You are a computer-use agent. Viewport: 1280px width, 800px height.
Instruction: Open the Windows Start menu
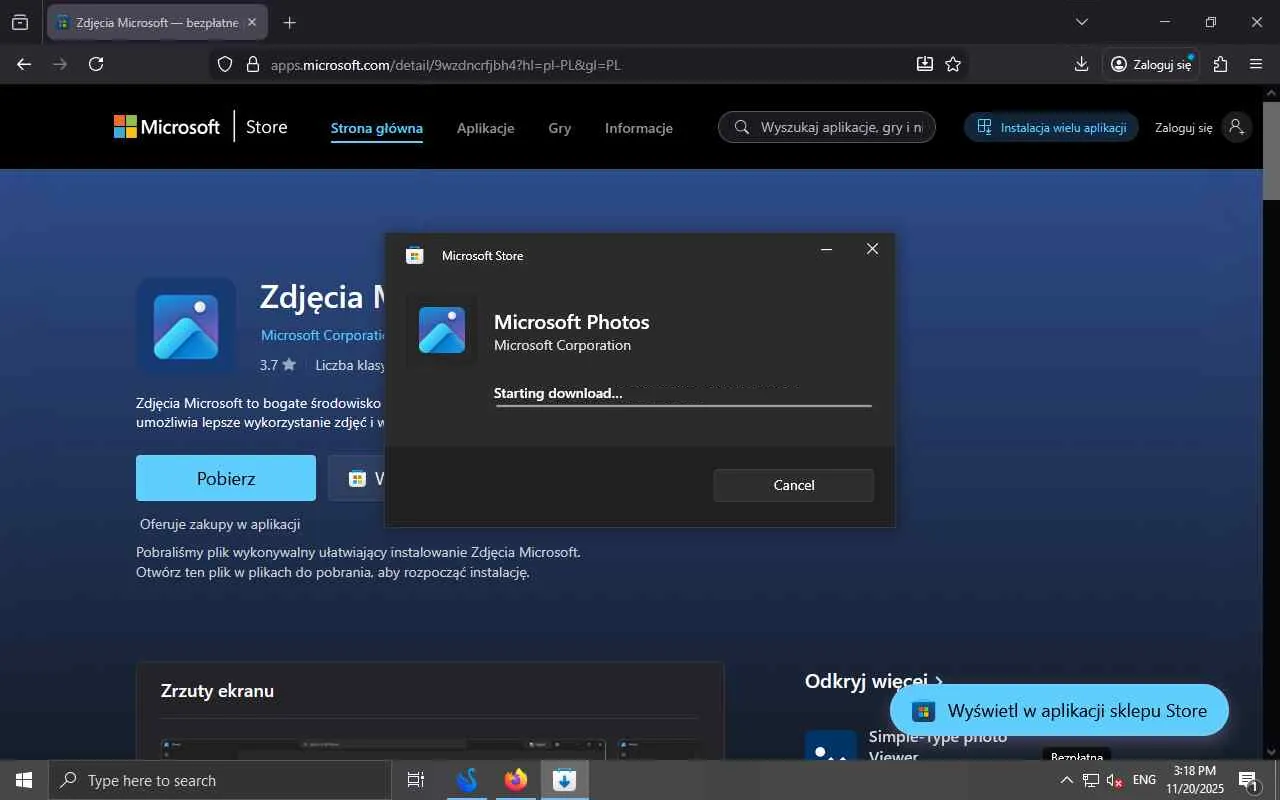pos(24,780)
